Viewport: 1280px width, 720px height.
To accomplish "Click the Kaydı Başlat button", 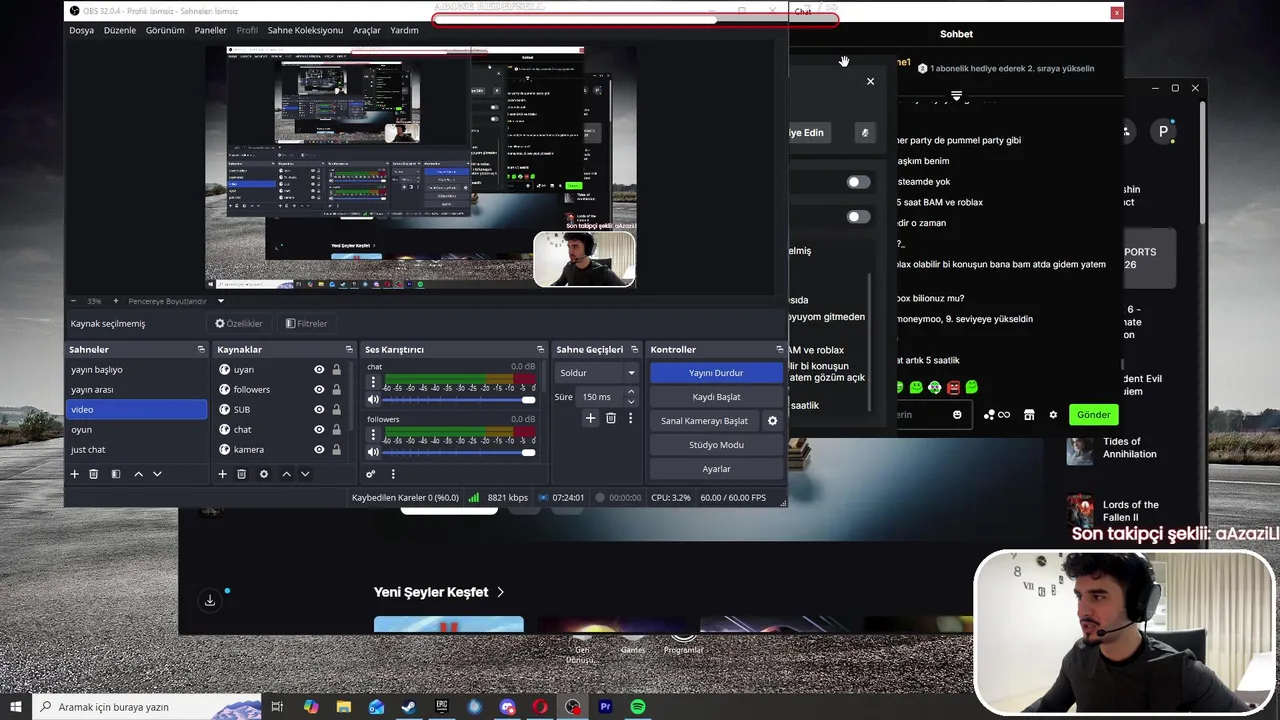I will pyautogui.click(x=716, y=397).
